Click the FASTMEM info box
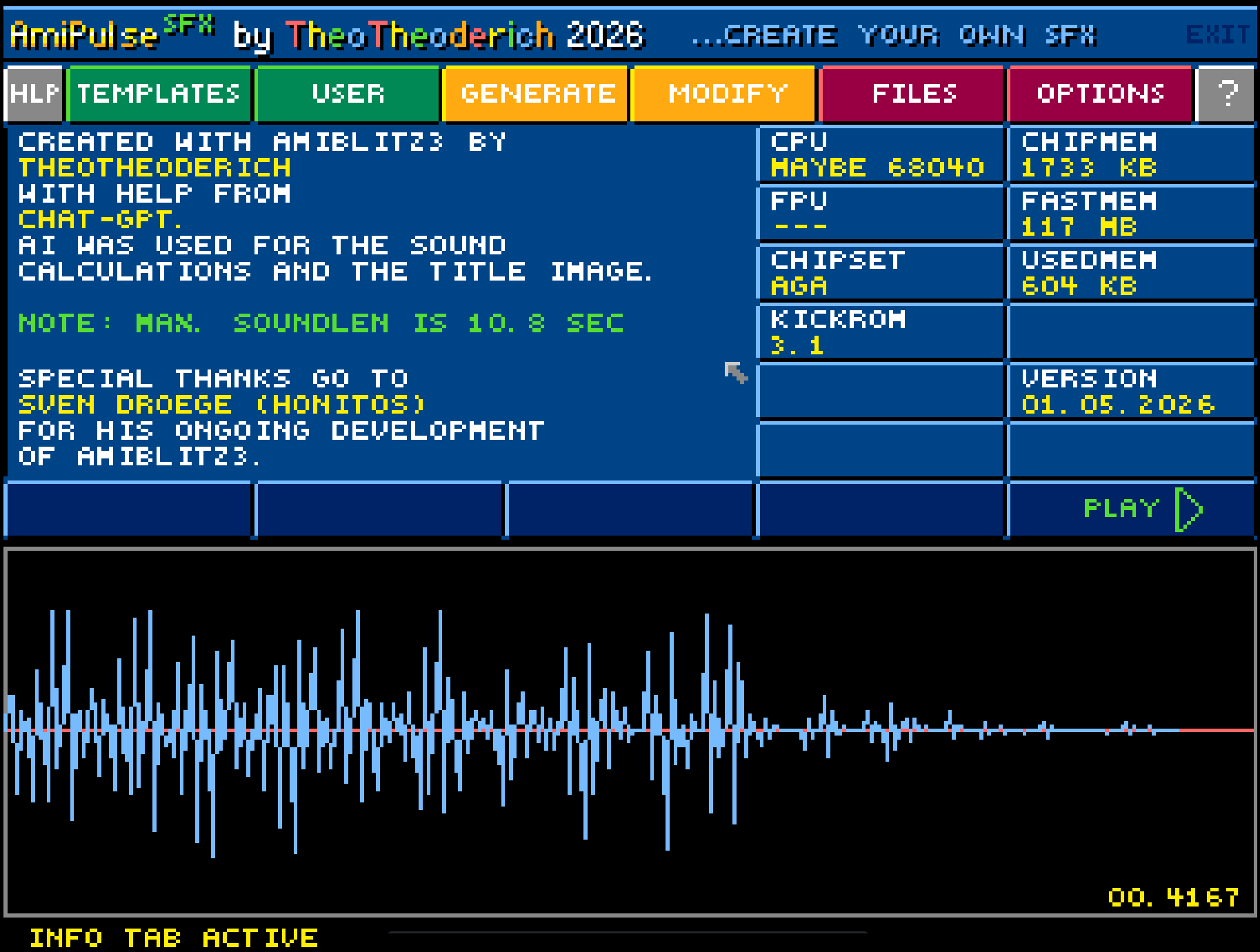Screen dimensions: 1260x952 click(1131, 214)
